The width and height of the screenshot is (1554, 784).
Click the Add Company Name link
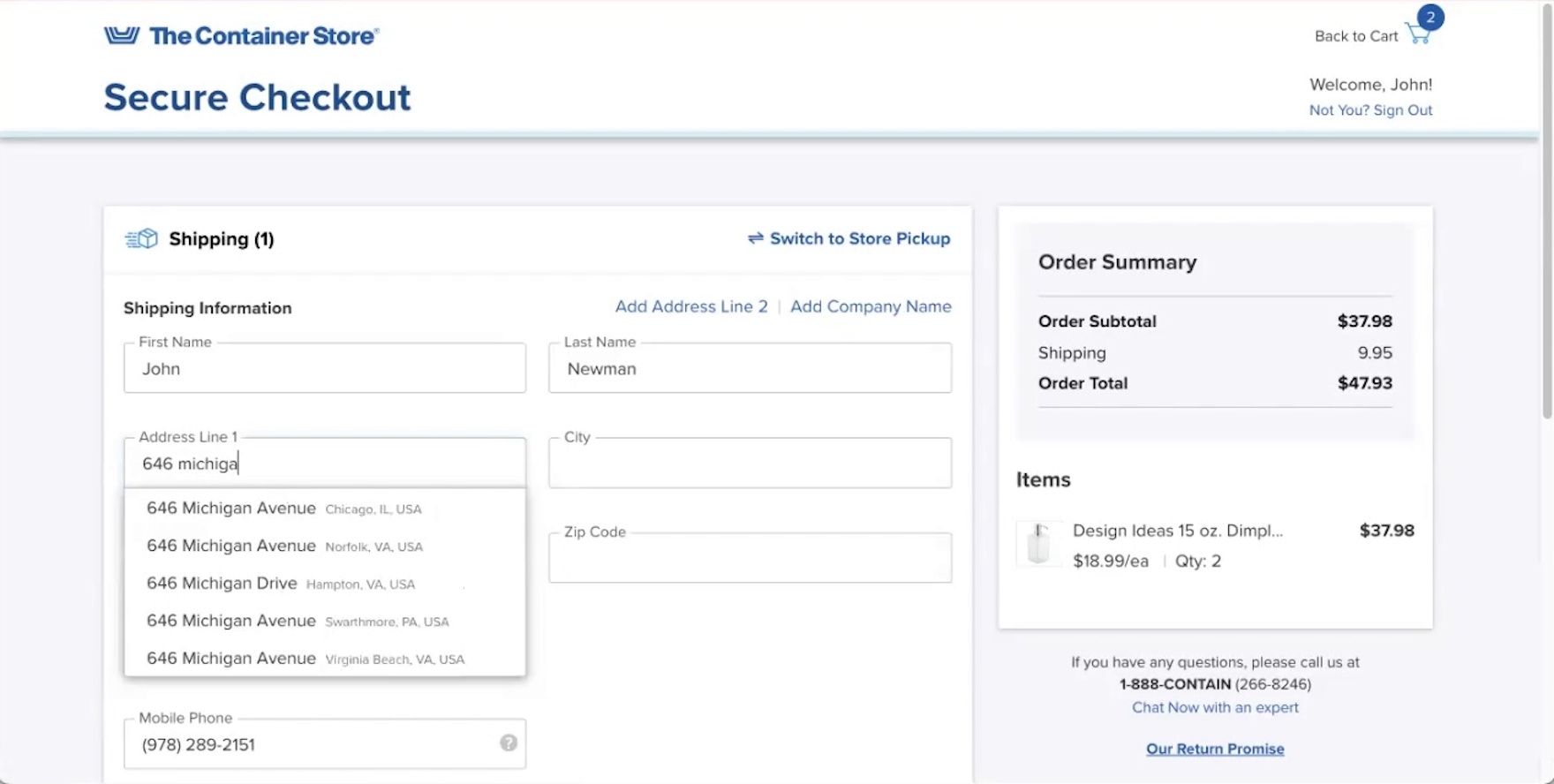pyautogui.click(x=871, y=306)
